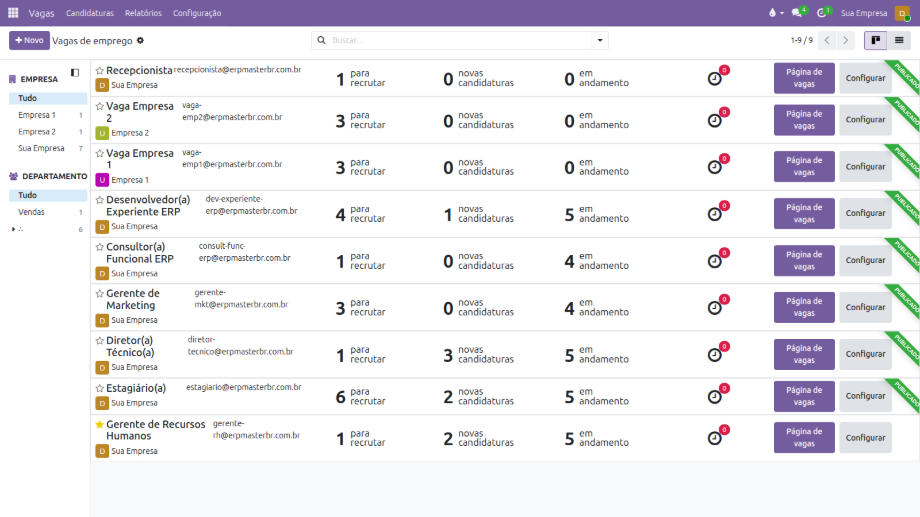Open the Relatórios menu
Viewport: 920px width, 517px height.
144,13
